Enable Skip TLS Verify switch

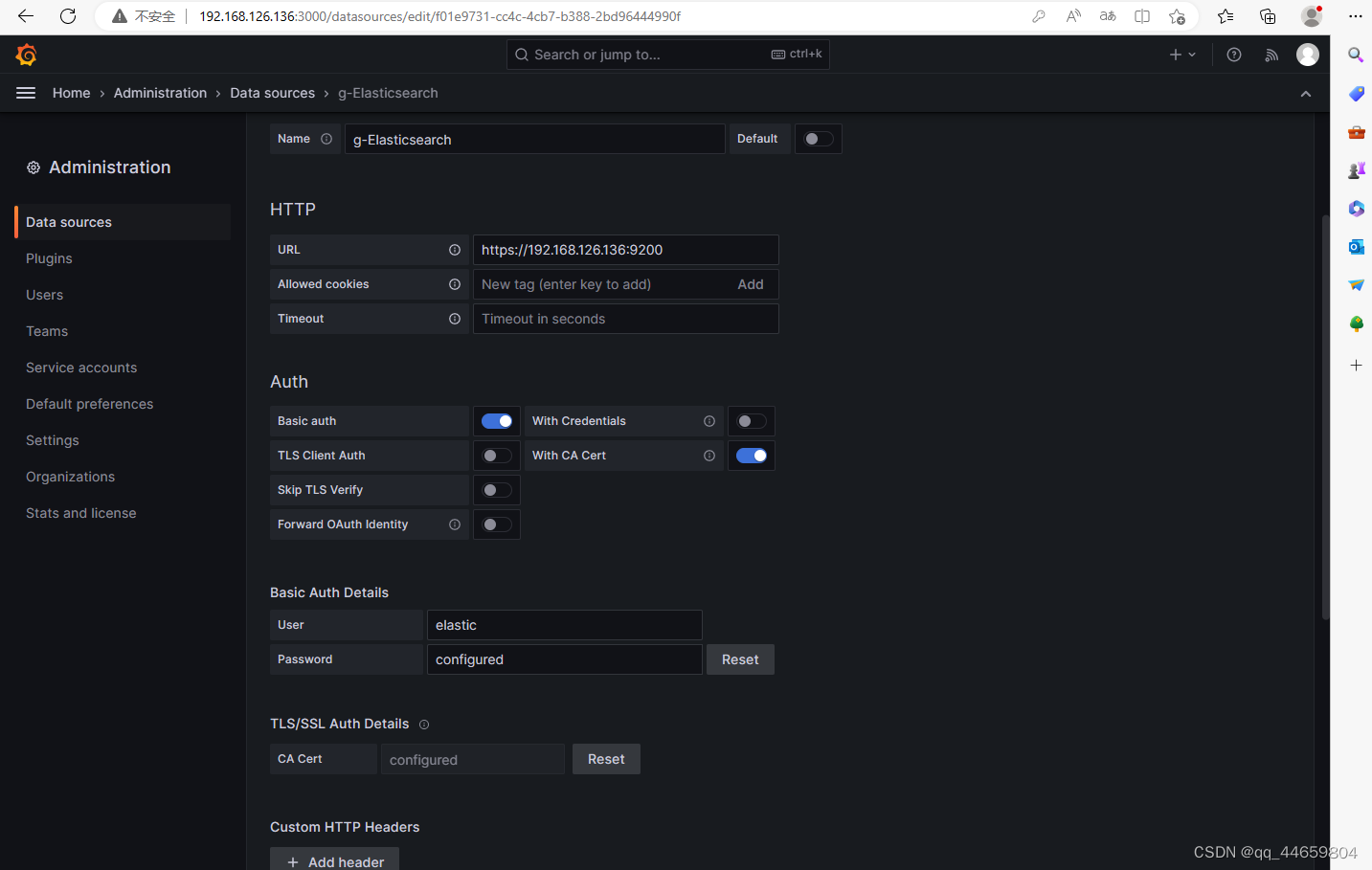(x=497, y=490)
